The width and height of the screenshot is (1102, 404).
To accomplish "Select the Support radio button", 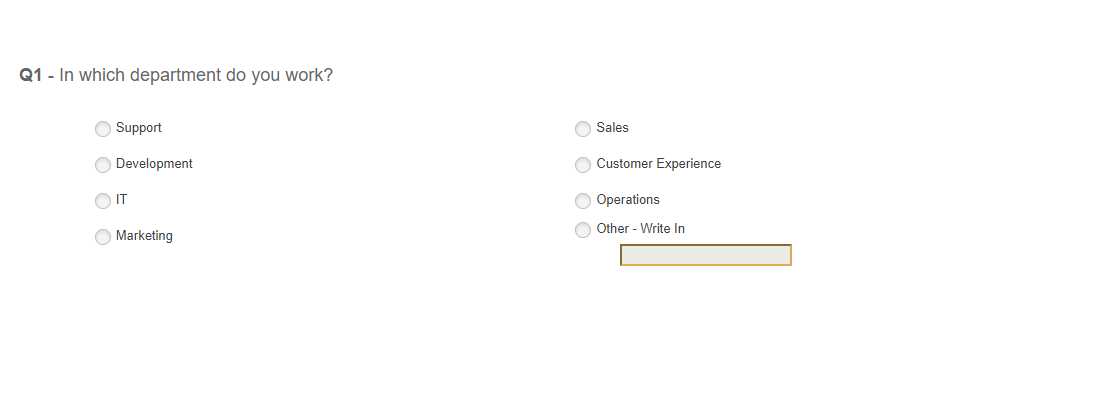I will click(103, 129).
